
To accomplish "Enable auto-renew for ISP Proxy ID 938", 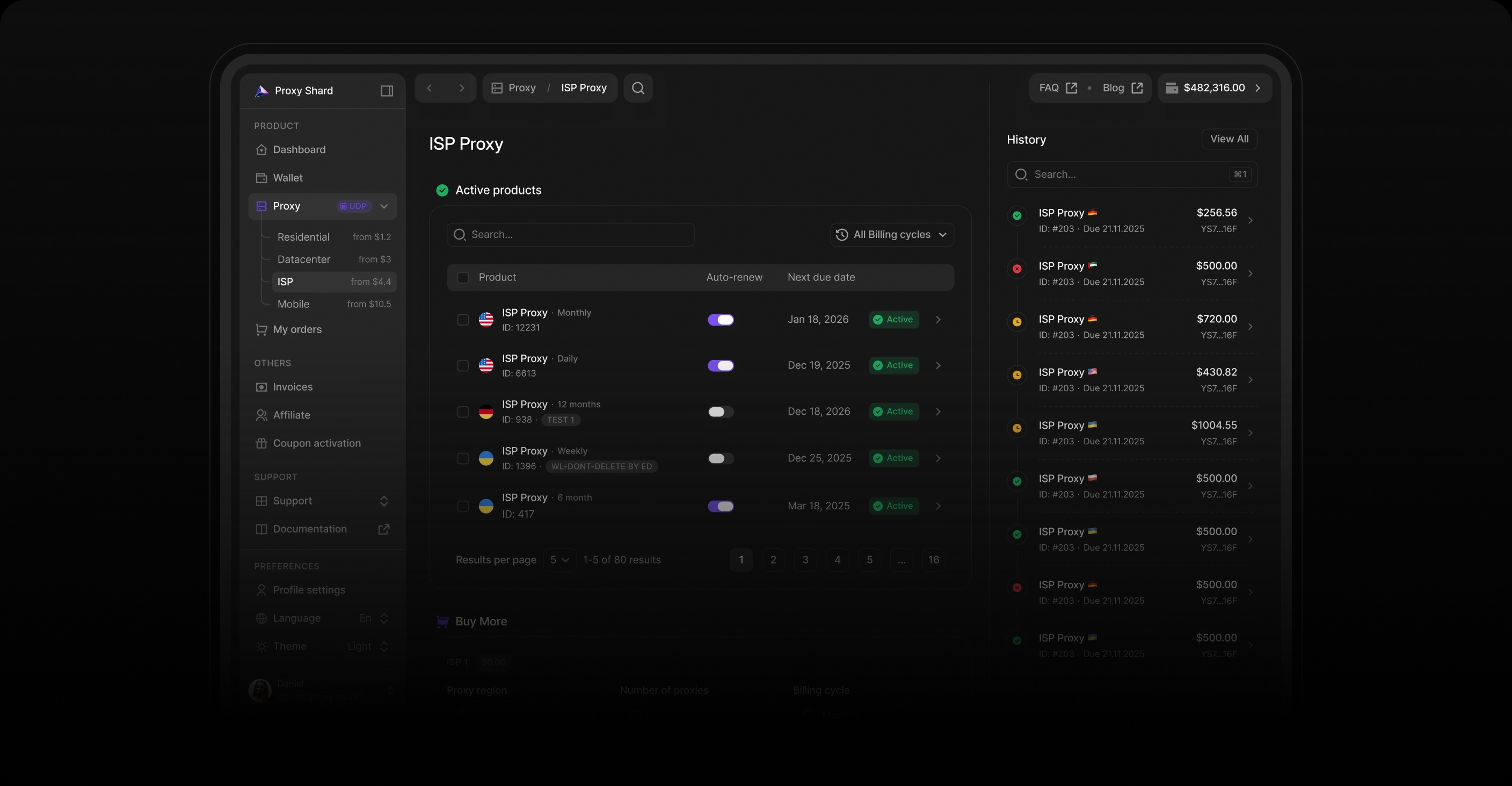I will tap(721, 412).
